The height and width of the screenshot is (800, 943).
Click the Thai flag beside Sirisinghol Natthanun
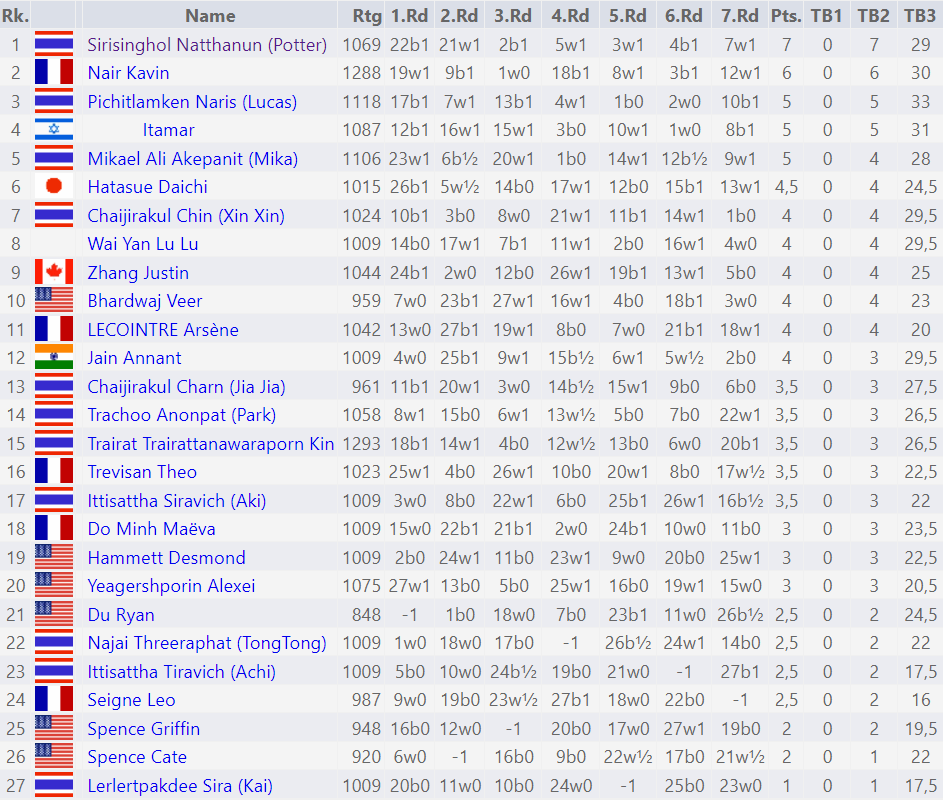[x=54, y=45]
